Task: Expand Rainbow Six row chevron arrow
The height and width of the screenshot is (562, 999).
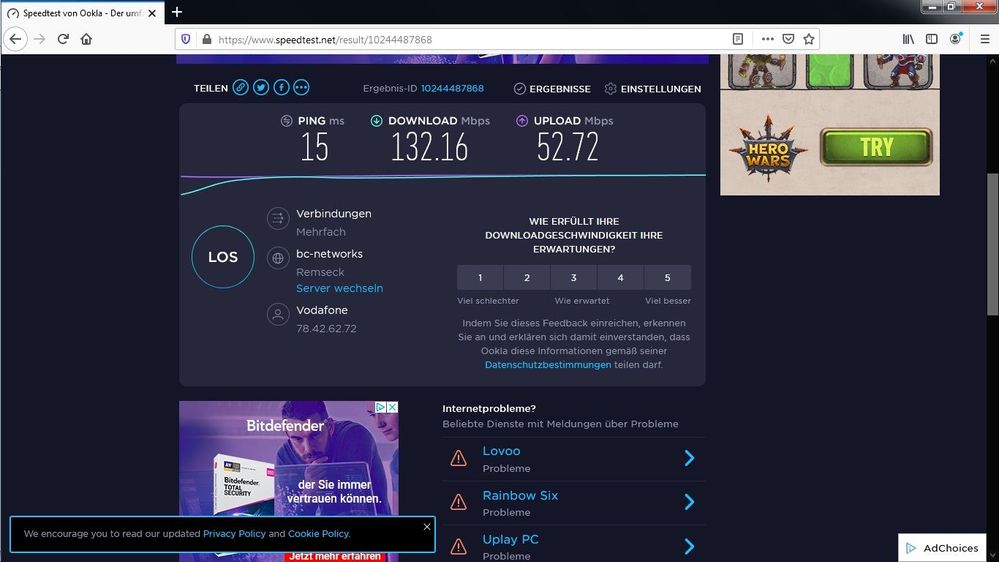Action: [x=689, y=501]
